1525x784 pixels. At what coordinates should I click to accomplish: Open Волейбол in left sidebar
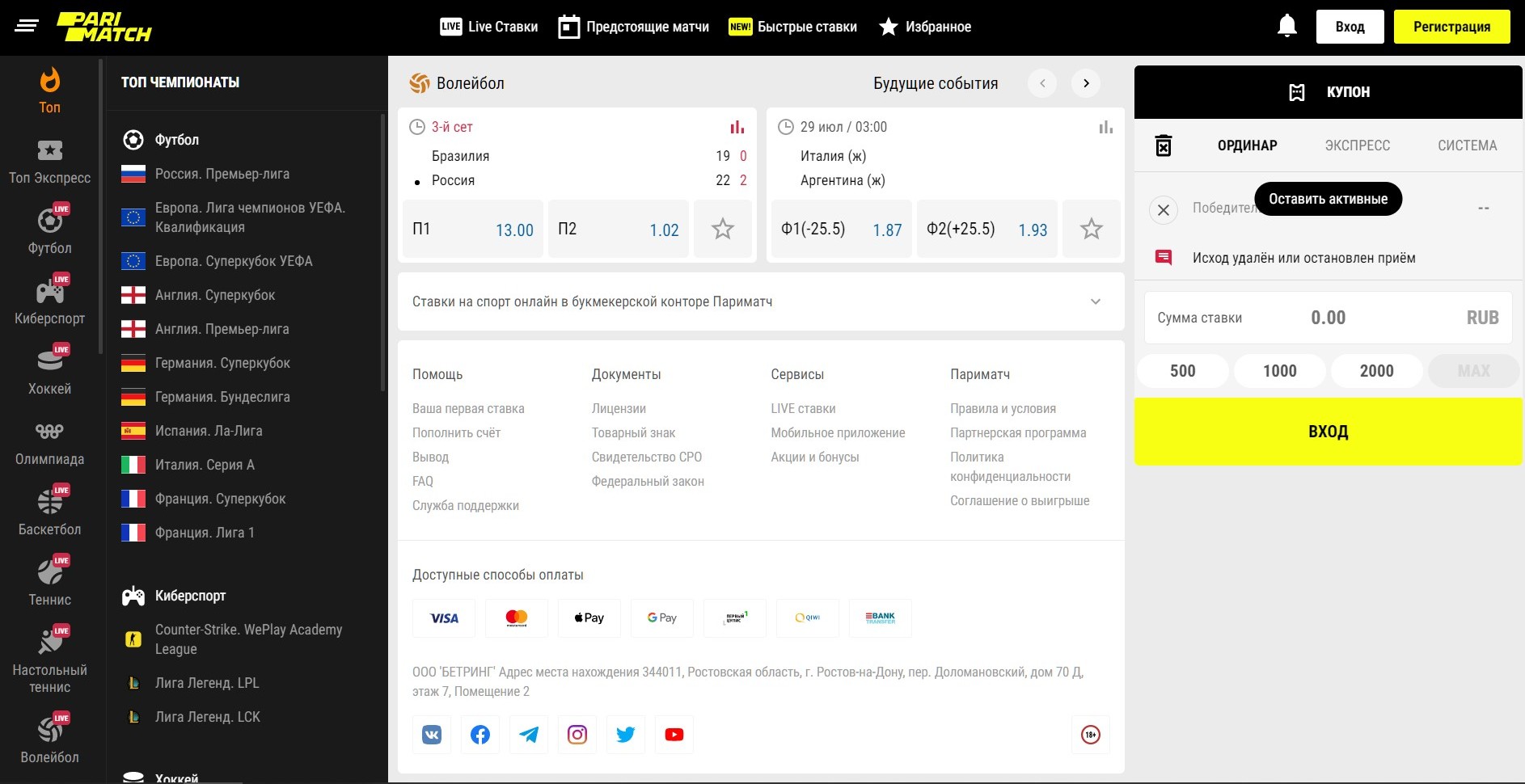point(50,739)
